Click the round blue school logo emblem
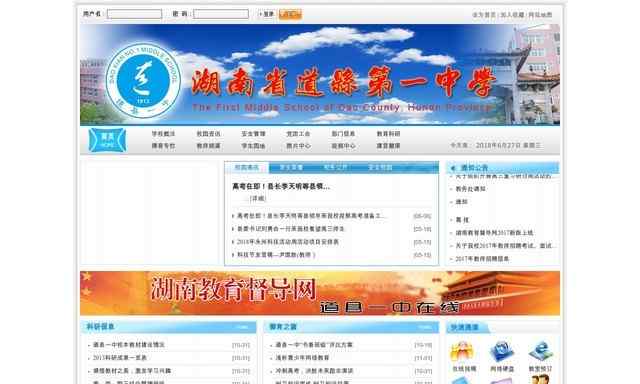 click(143, 80)
